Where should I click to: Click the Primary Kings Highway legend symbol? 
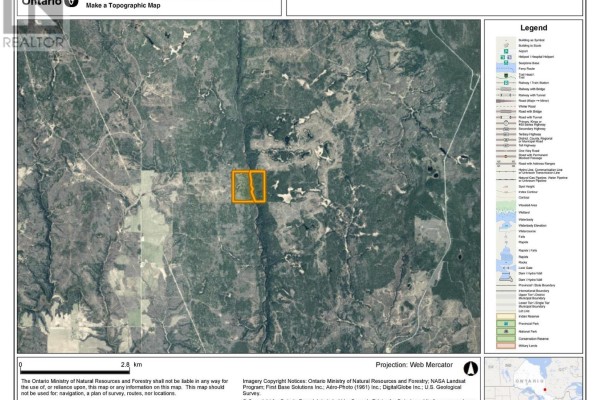(x=506, y=123)
